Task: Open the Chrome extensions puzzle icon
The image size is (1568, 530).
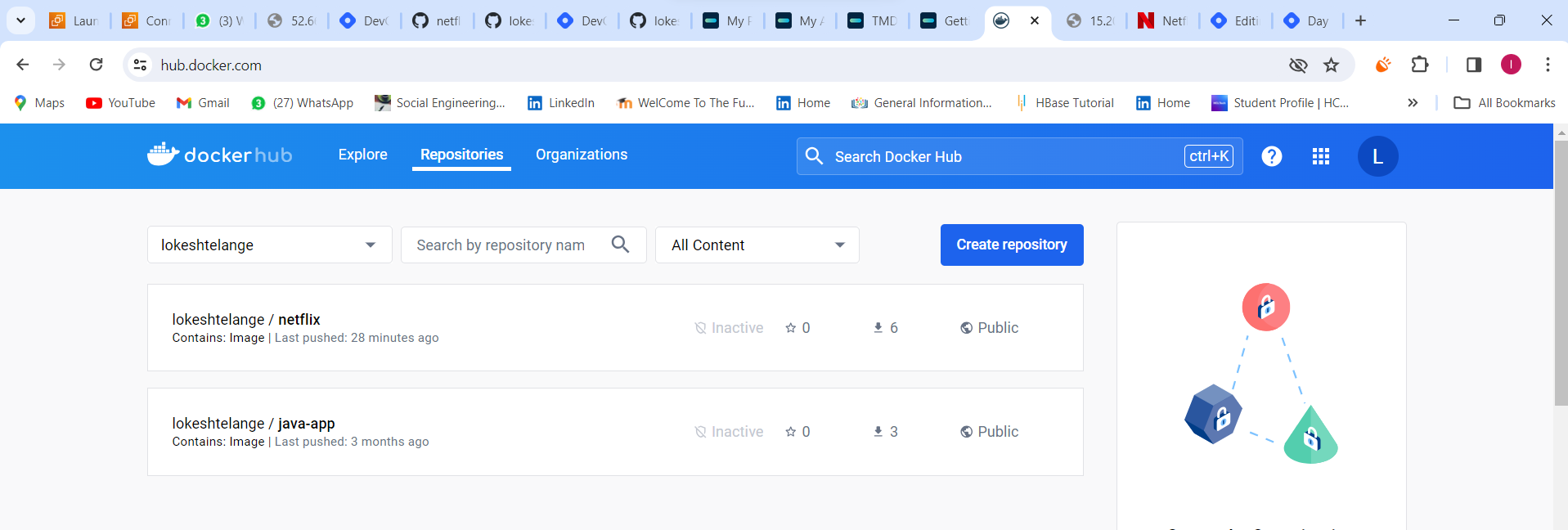Action: click(1420, 65)
